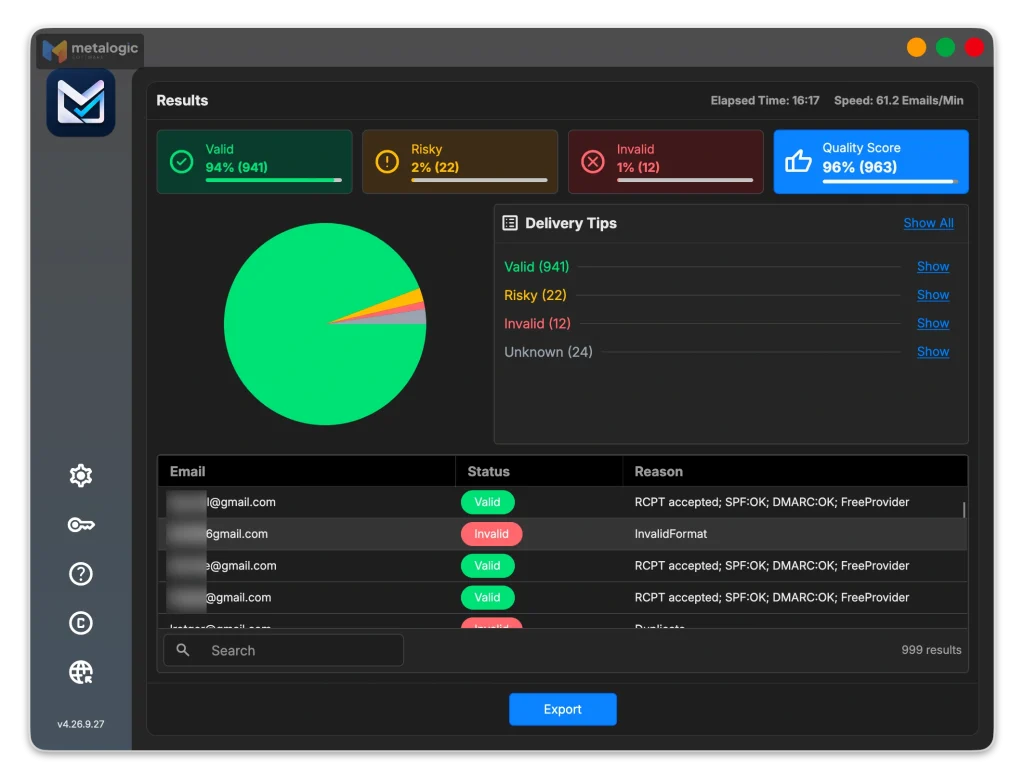This screenshot has height=783, width=1024.
Task: Click the Risky progress bar
Action: coord(479,180)
